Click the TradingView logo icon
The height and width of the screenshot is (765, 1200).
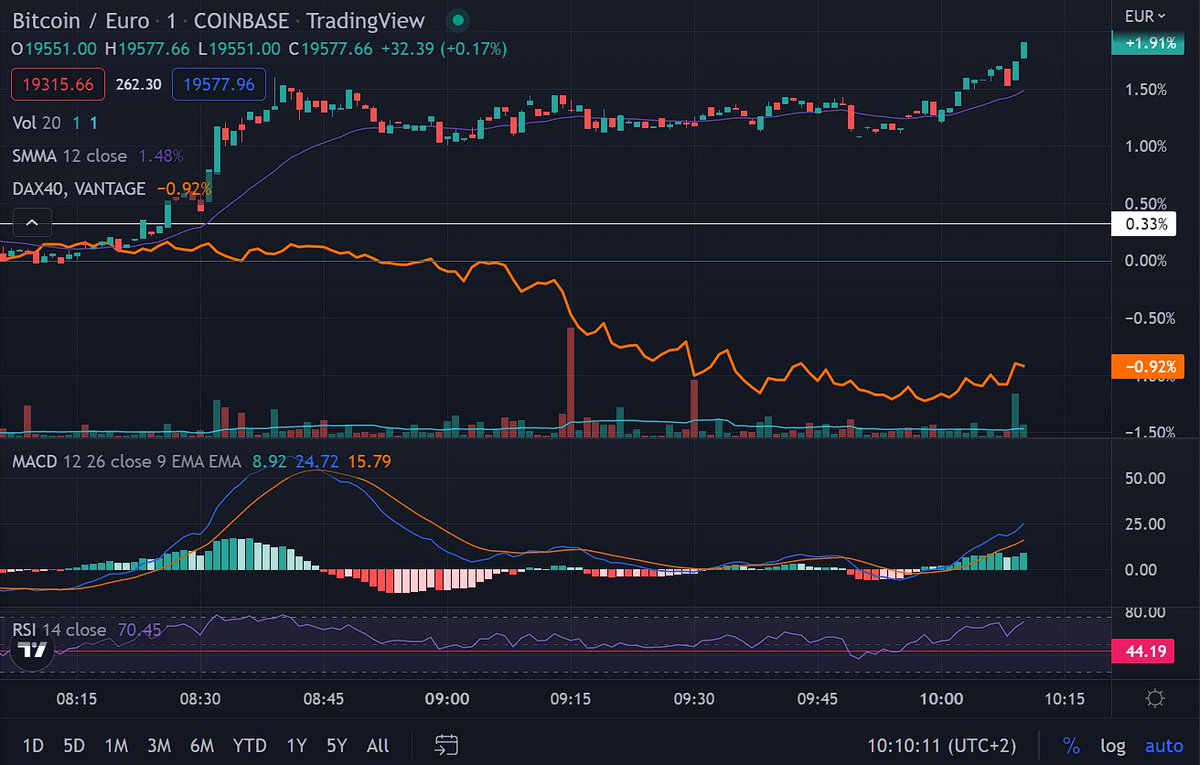point(32,650)
